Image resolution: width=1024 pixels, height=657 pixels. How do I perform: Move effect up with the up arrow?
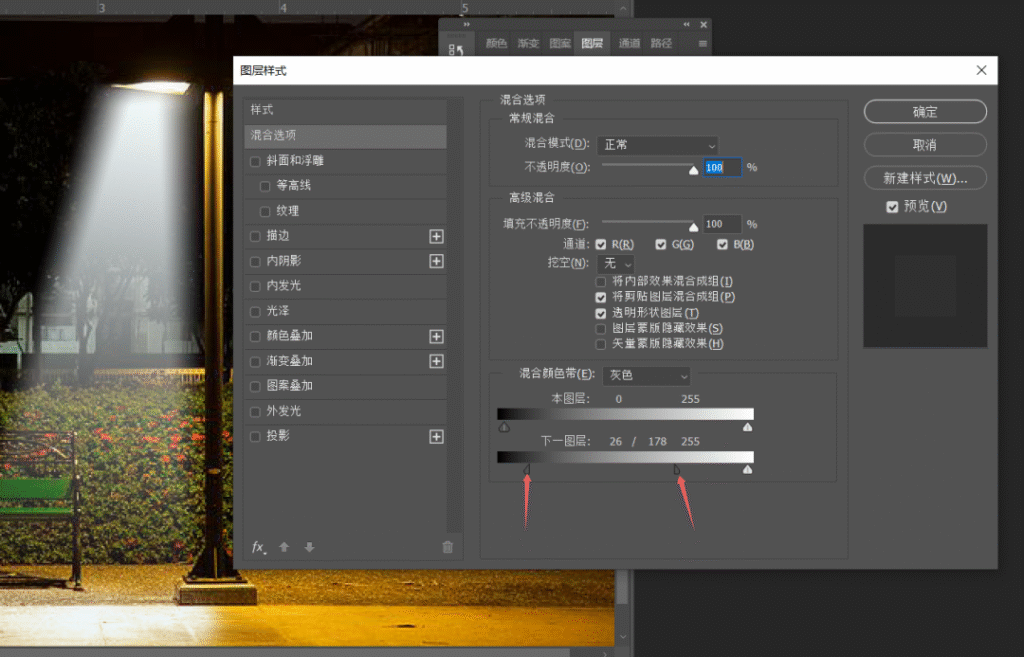point(284,547)
